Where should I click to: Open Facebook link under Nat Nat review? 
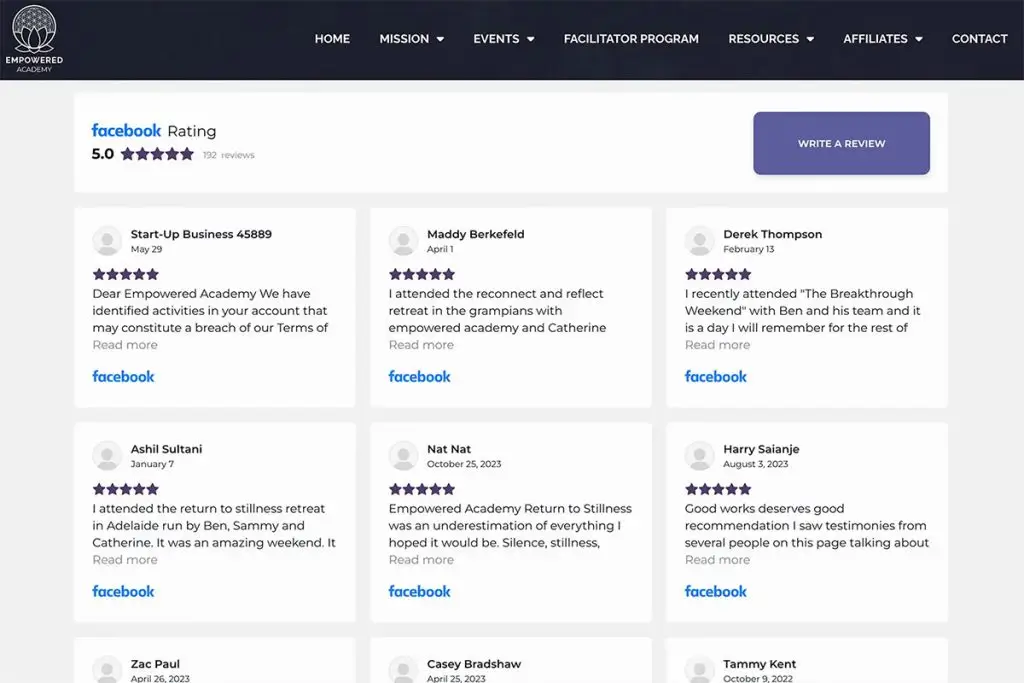click(419, 592)
